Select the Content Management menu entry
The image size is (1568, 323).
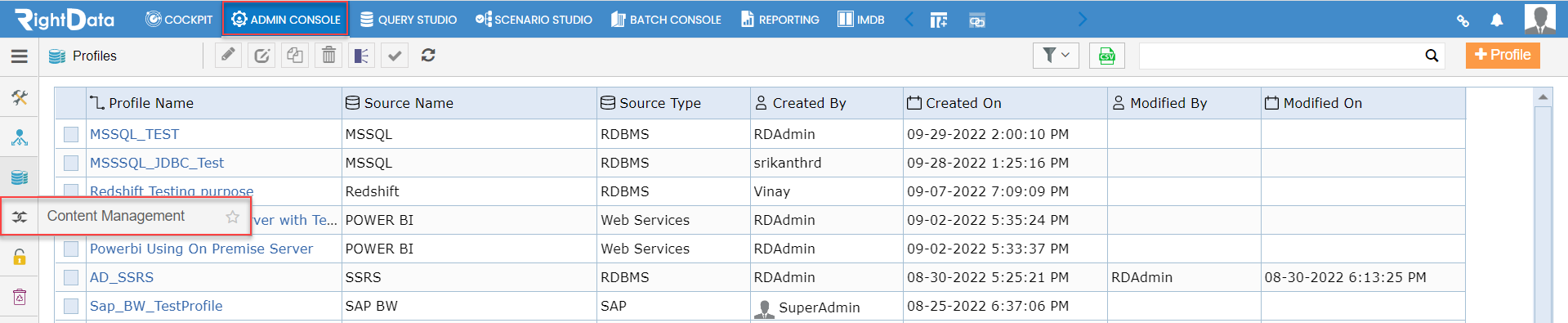(116, 216)
